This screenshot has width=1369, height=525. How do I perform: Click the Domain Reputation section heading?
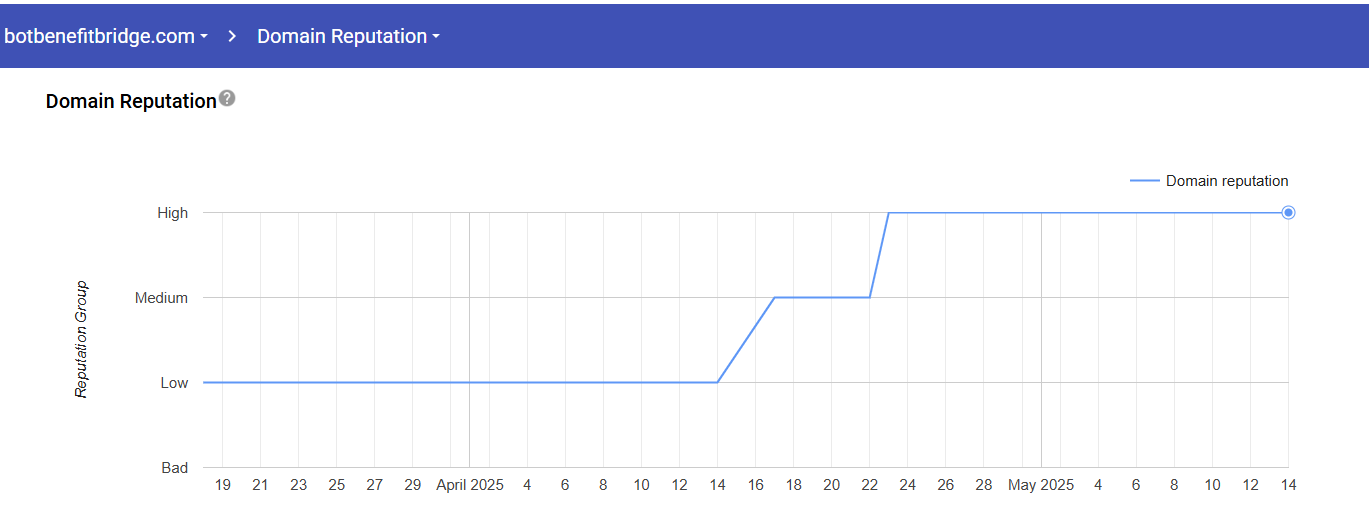coord(131,101)
